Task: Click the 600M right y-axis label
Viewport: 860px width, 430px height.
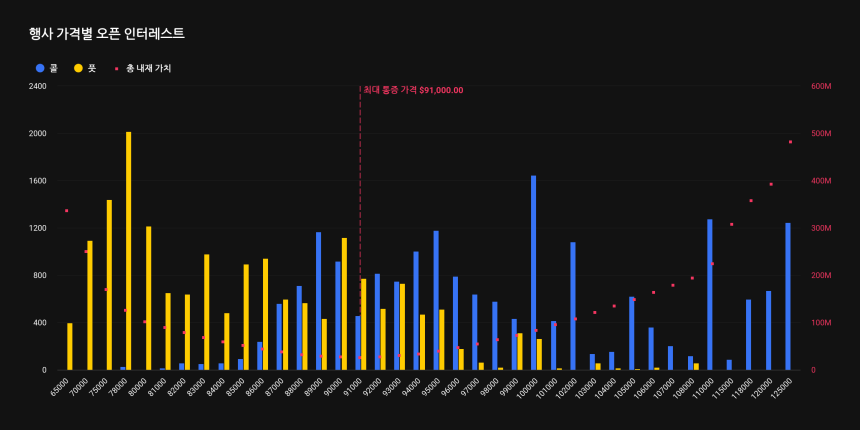Action: pyautogui.click(x=821, y=86)
